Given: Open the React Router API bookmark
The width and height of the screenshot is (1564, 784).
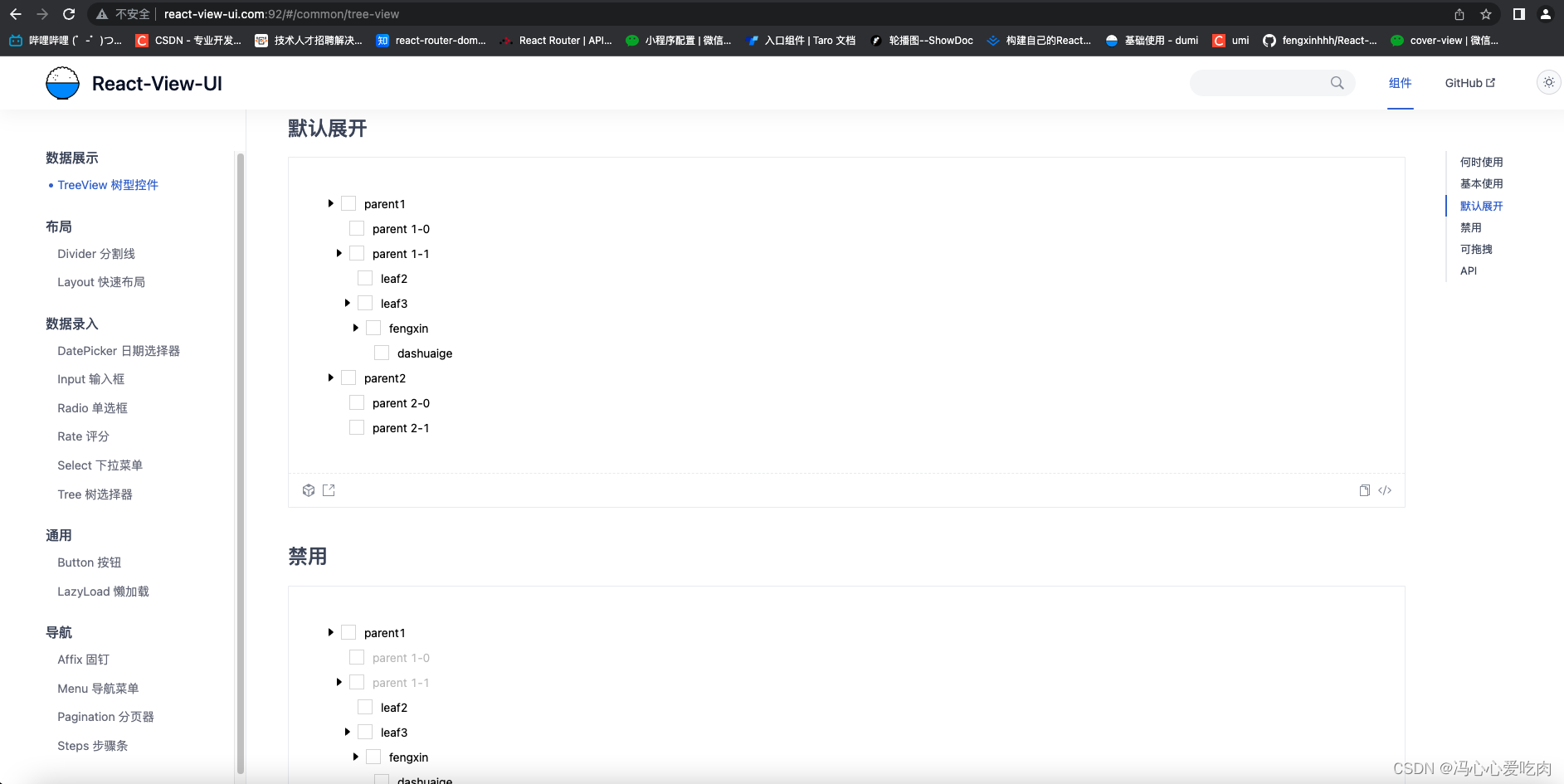Looking at the screenshot, I should [555, 40].
